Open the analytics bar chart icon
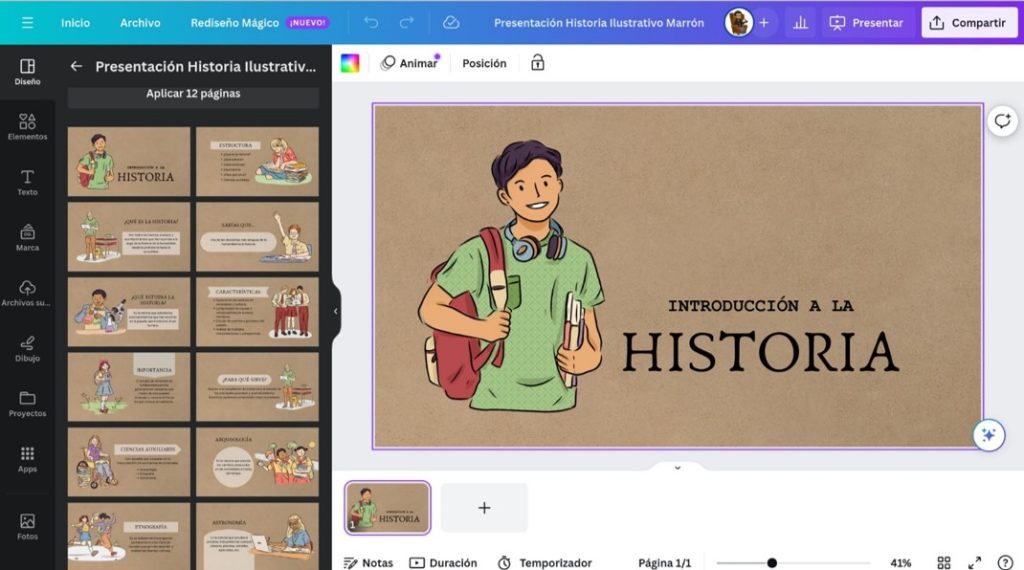This screenshot has height=570, width=1024. [x=799, y=22]
